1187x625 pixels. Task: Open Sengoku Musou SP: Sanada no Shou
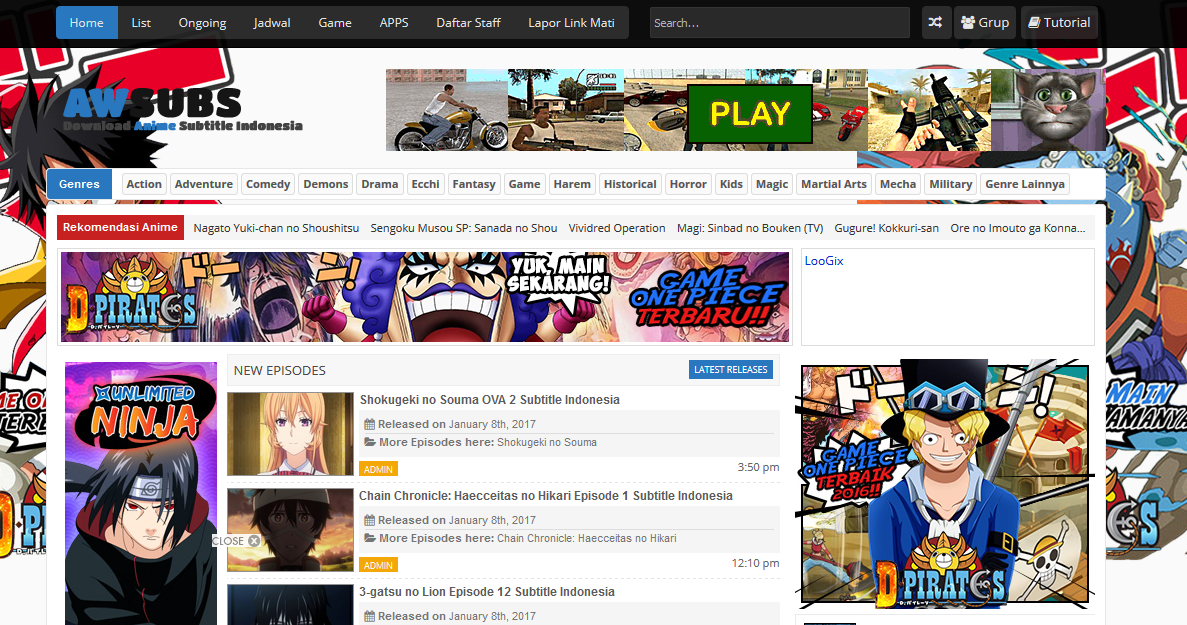tap(464, 228)
